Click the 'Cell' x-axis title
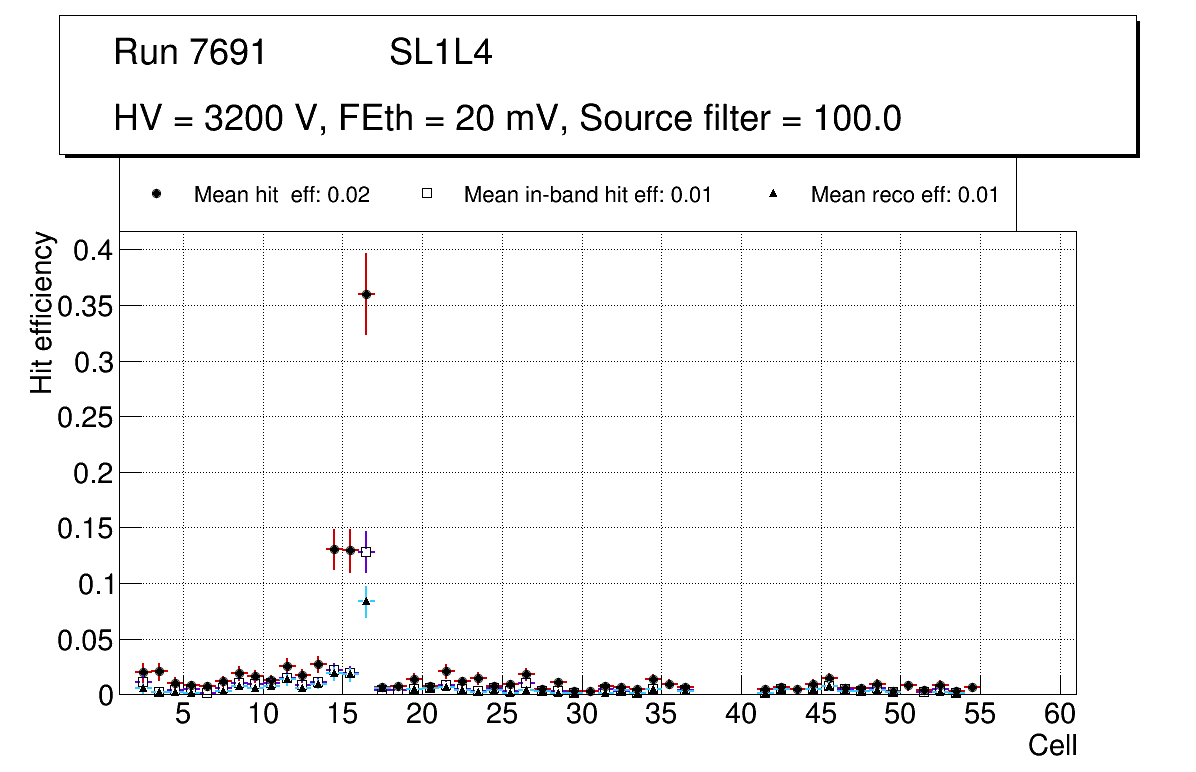 click(x=1052, y=746)
